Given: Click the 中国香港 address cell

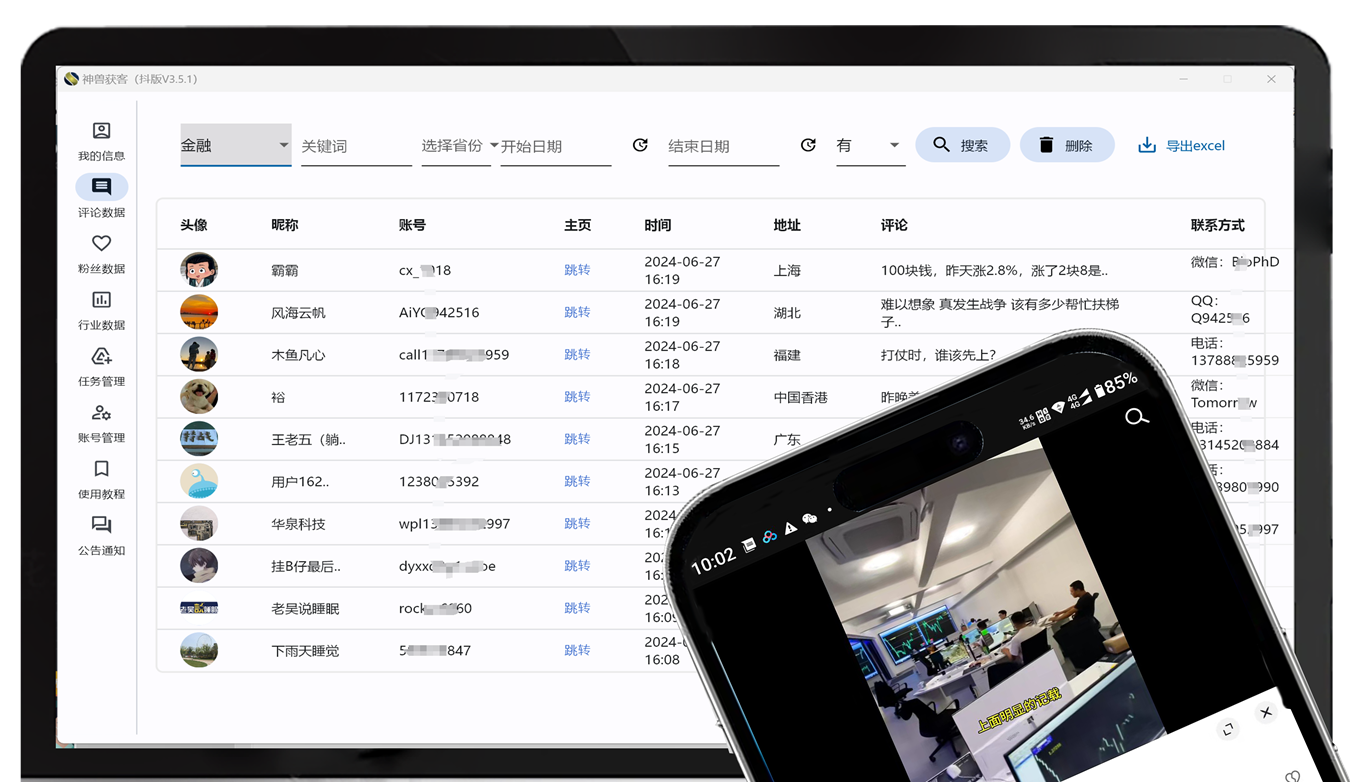Looking at the screenshot, I should click(801, 397).
